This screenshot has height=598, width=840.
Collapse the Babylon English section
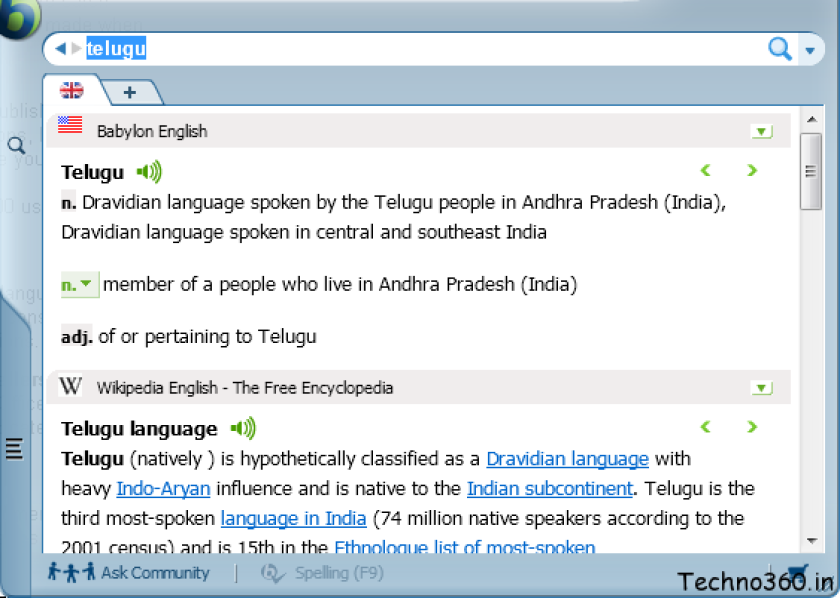(x=761, y=131)
